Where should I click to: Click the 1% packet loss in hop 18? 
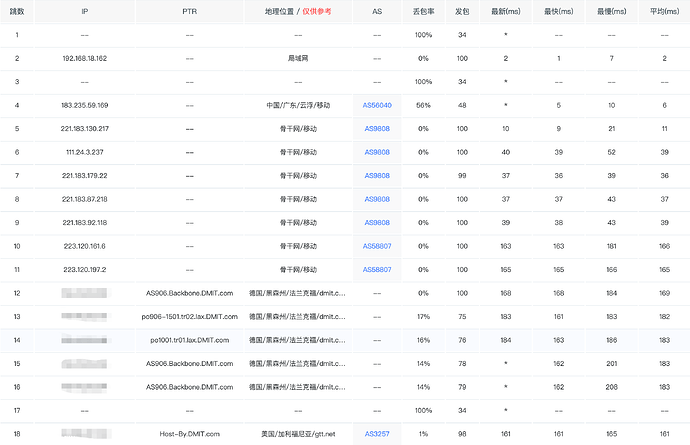(x=423, y=434)
